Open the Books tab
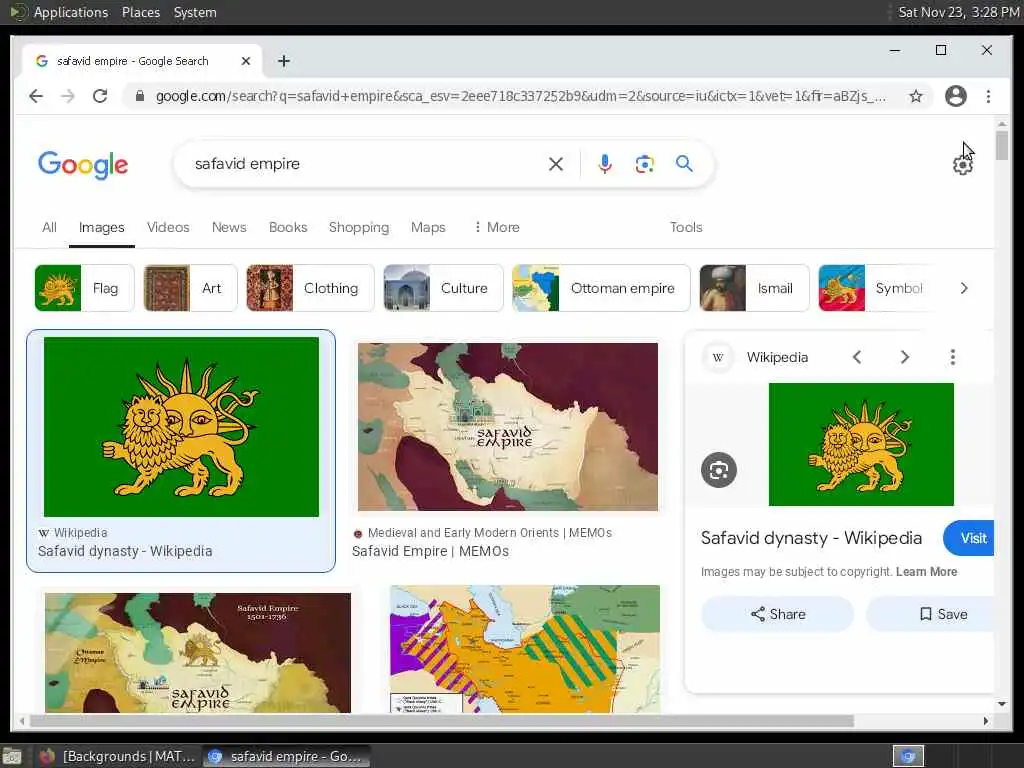Viewport: 1024px width, 768px height. [287, 227]
